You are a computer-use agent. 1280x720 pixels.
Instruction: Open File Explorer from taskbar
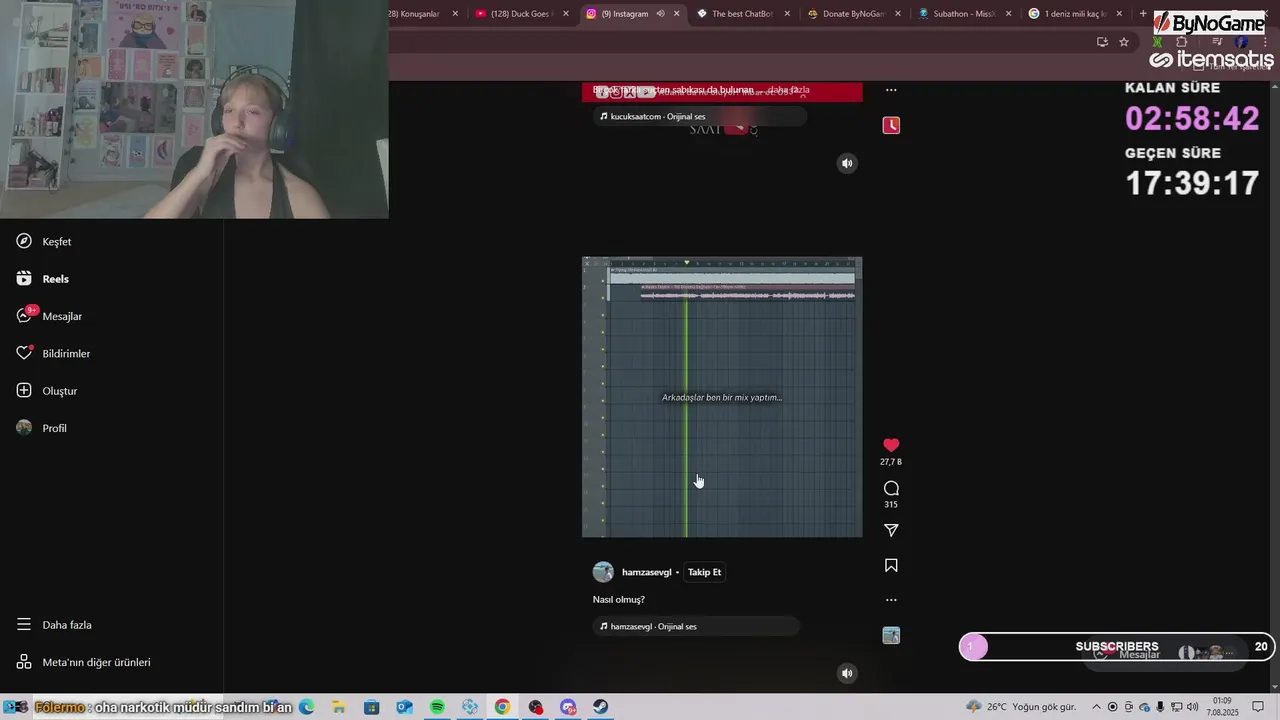pyautogui.click(x=339, y=707)
